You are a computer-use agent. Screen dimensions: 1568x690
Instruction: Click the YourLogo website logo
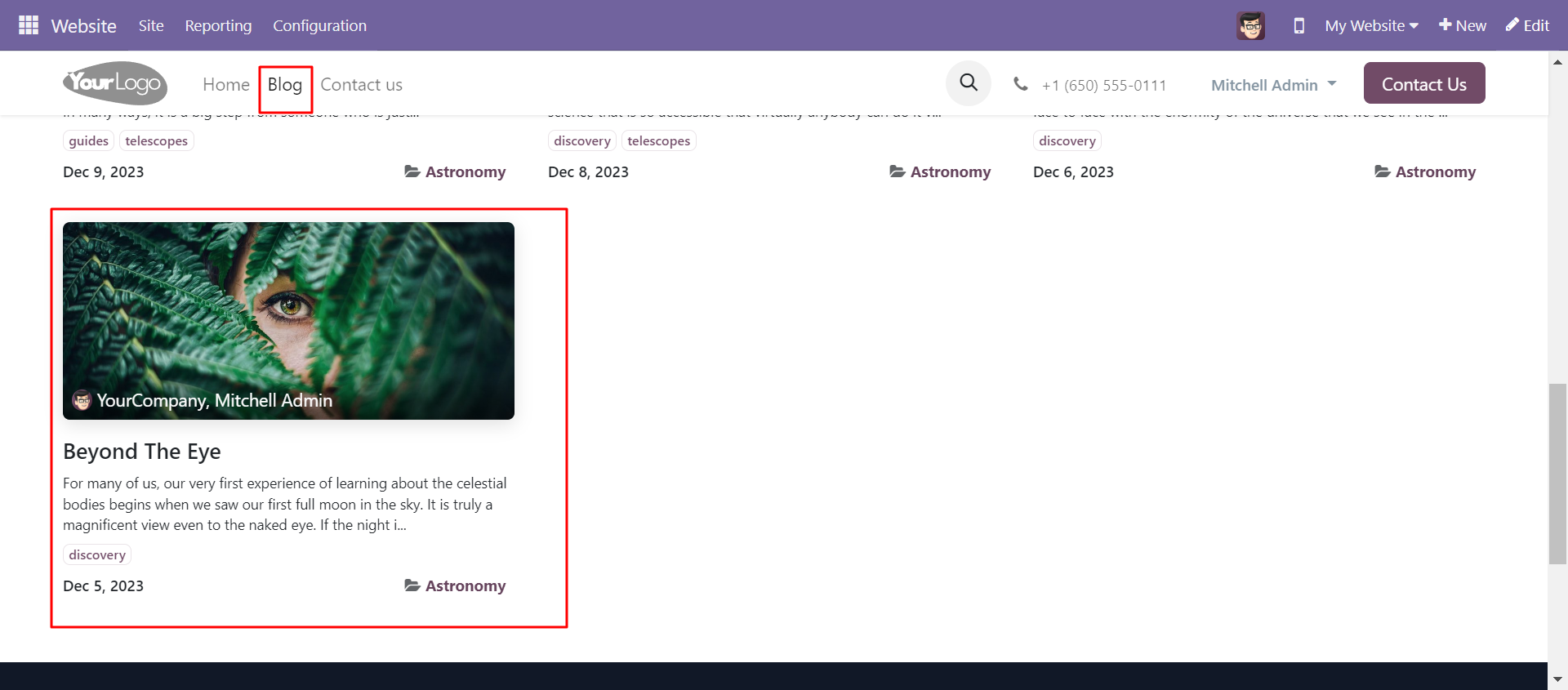click(115, 83)
